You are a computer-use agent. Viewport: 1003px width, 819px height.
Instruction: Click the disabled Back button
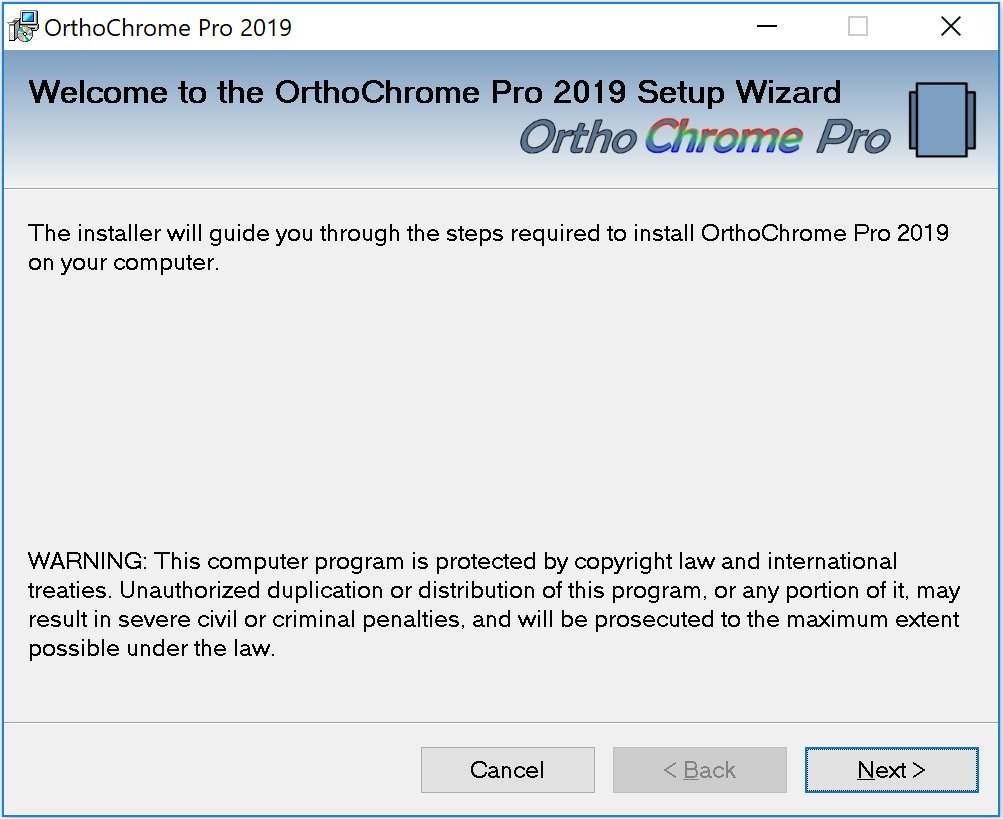click(700, 770)
